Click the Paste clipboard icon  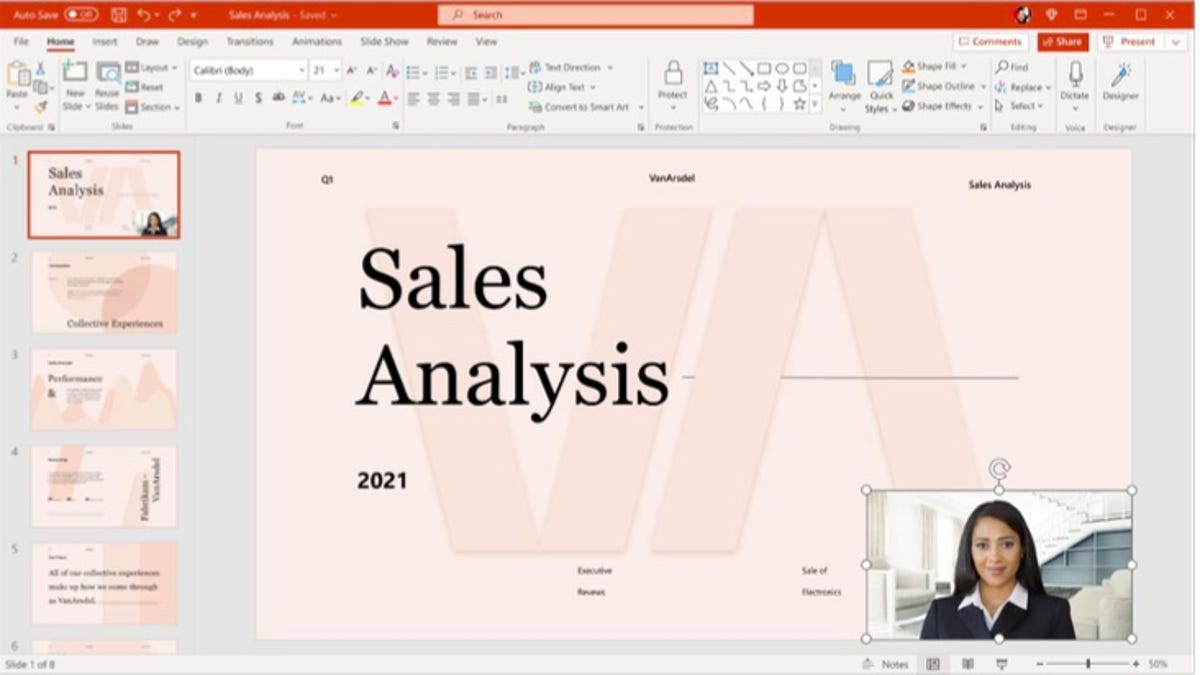click(17, 74)
